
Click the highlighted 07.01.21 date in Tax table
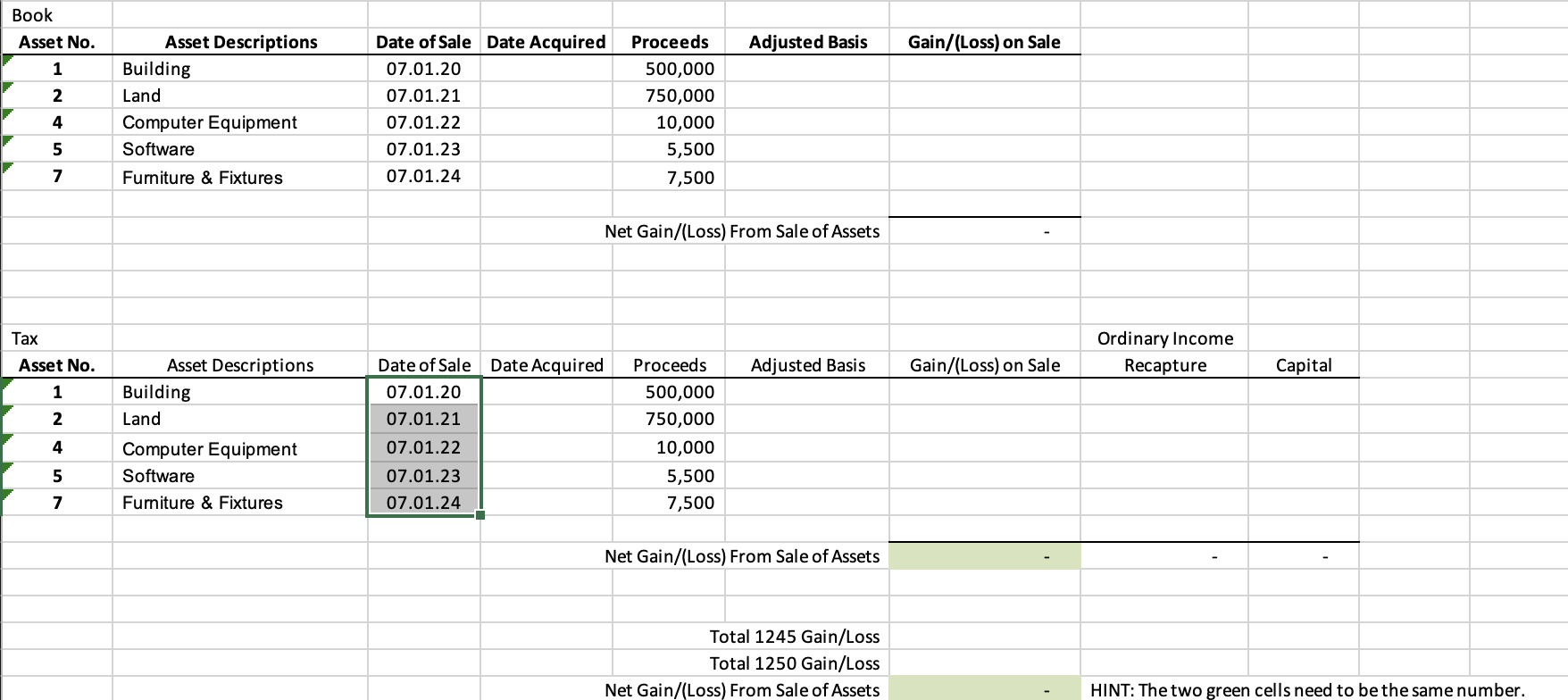click(x=424, y=419)
